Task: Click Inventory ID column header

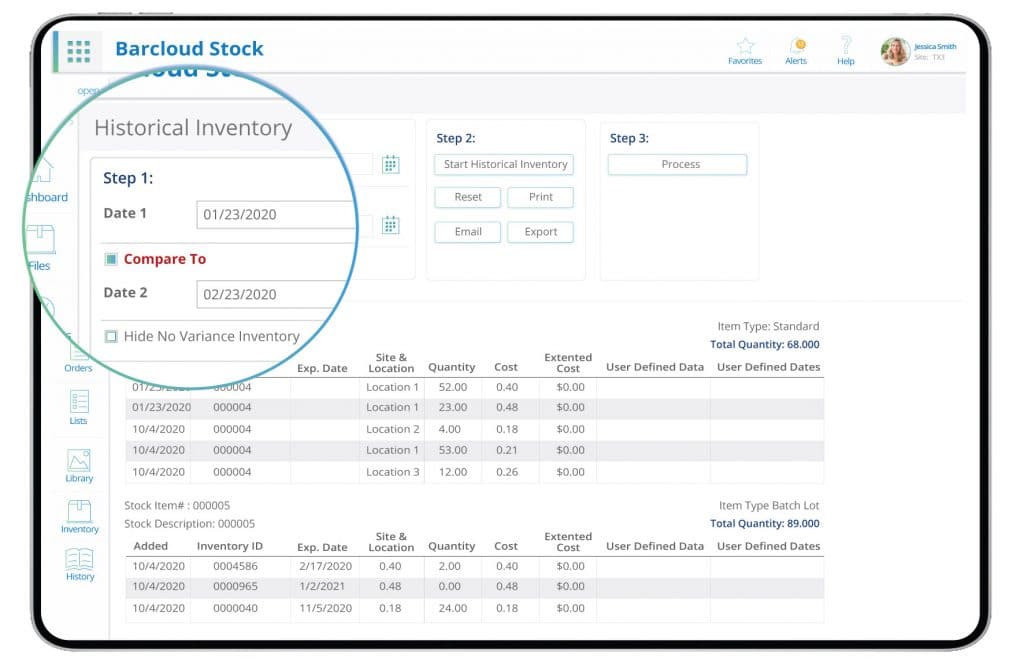Action: [229, 546]
